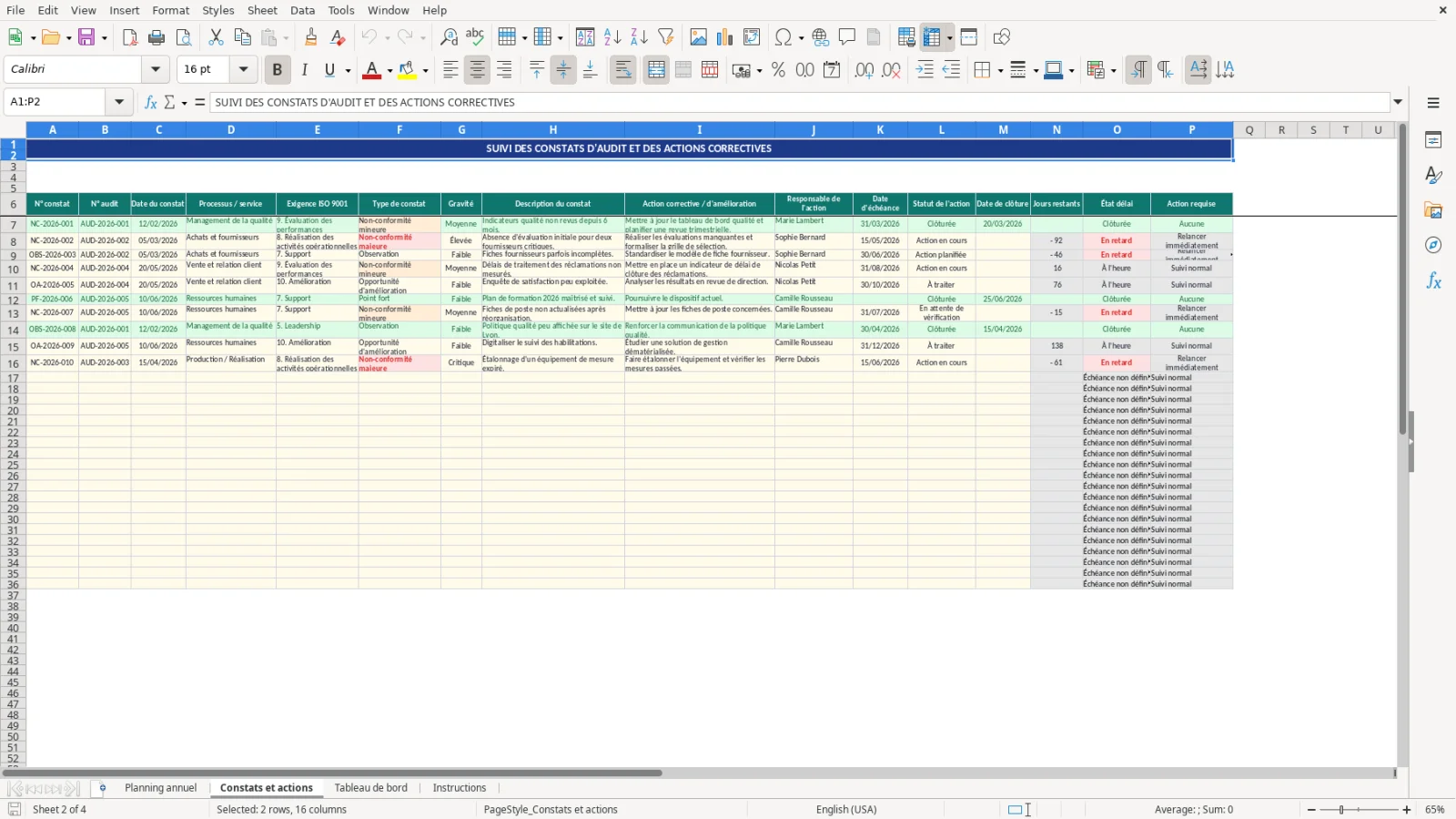Apply AutoFilter
This screenshot has height=819, width=1456.
pos(666,37)
